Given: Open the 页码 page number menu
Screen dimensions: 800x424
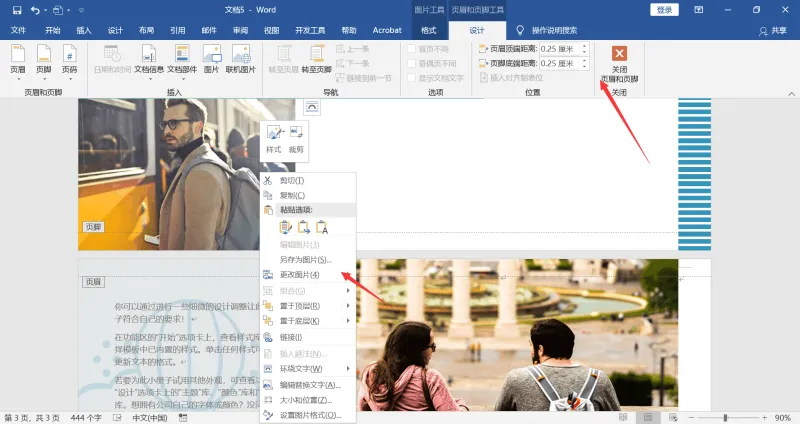Looking at the screenshot, I should [x=70, y=62].
